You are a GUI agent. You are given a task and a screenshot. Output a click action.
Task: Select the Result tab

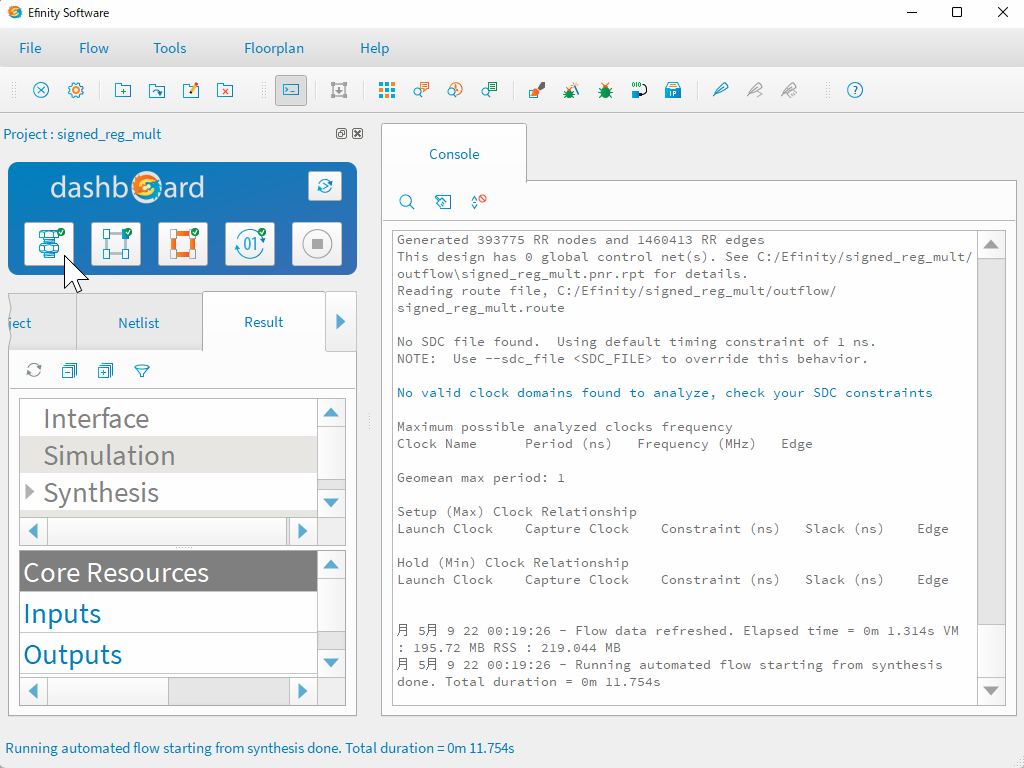264,322
